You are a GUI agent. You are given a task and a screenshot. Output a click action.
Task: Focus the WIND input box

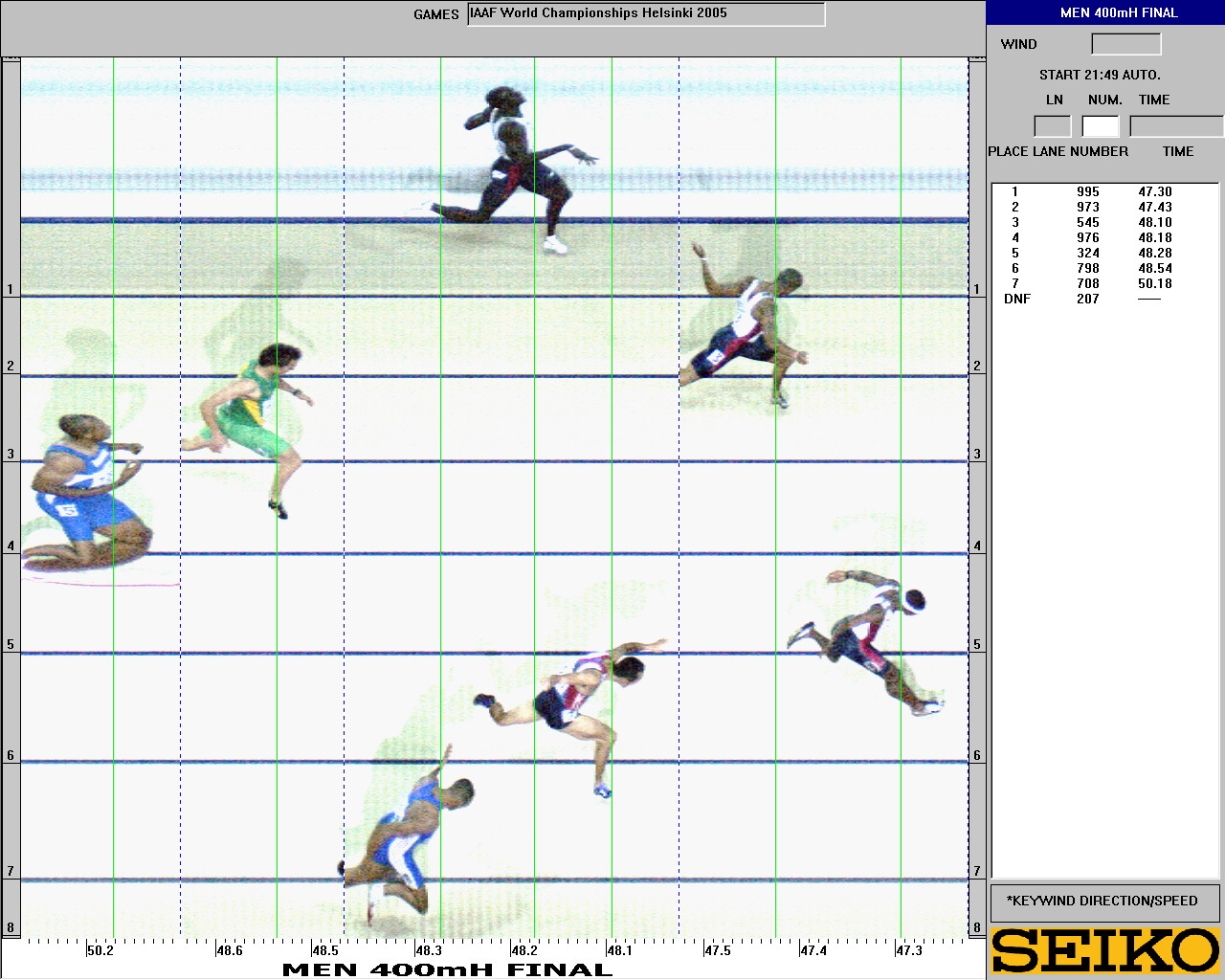point(1125,44)
